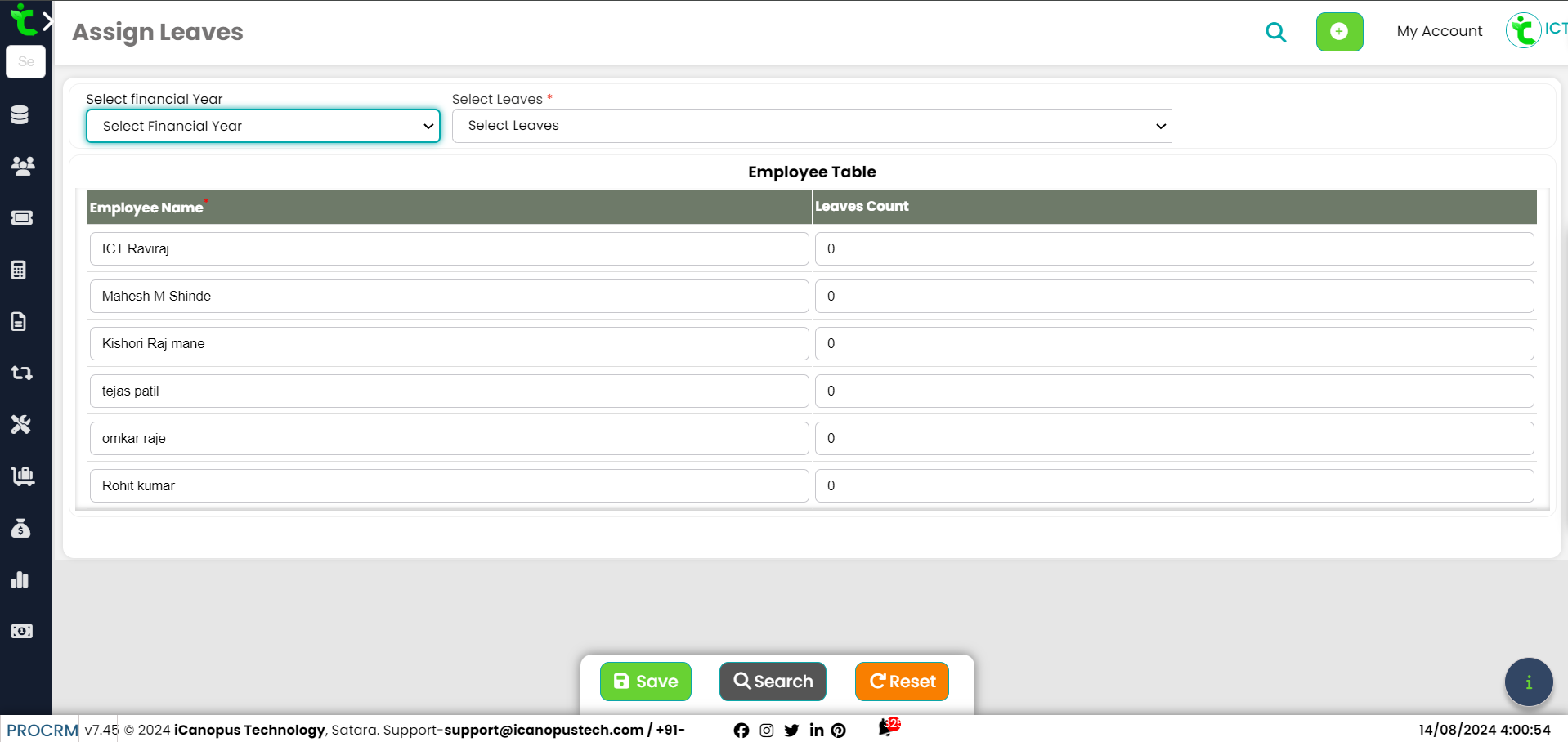Click the Employee Name field for tejas patil
The height and width of the screenshot is (742, 1568).
click(x=449, y=391)
